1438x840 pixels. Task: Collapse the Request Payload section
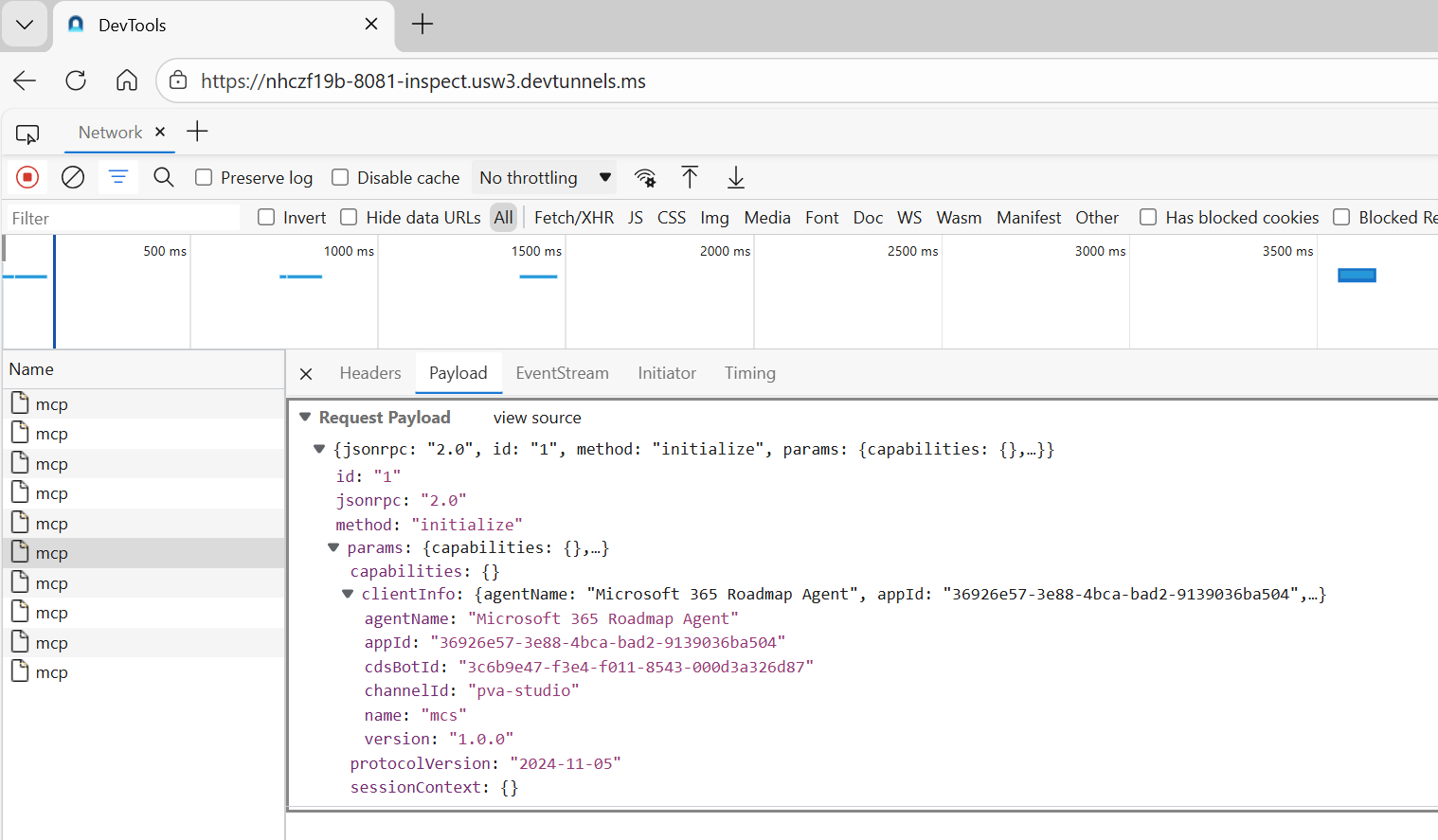pyautogui.click(x=305, y=417)
